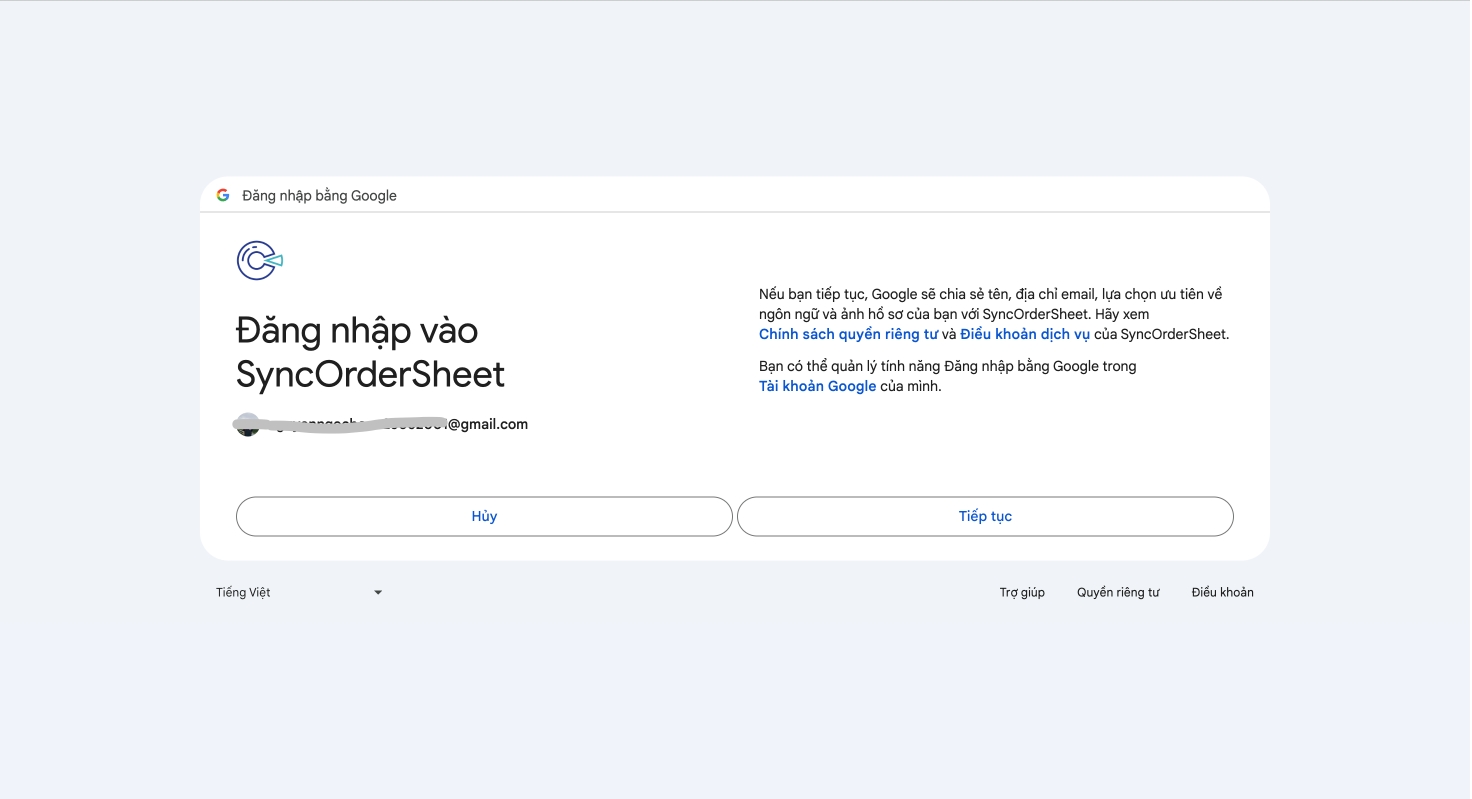Viewport: 1472px width, 799px height.
Task: Click the Google "G" logo
Action: pos(223,195)
